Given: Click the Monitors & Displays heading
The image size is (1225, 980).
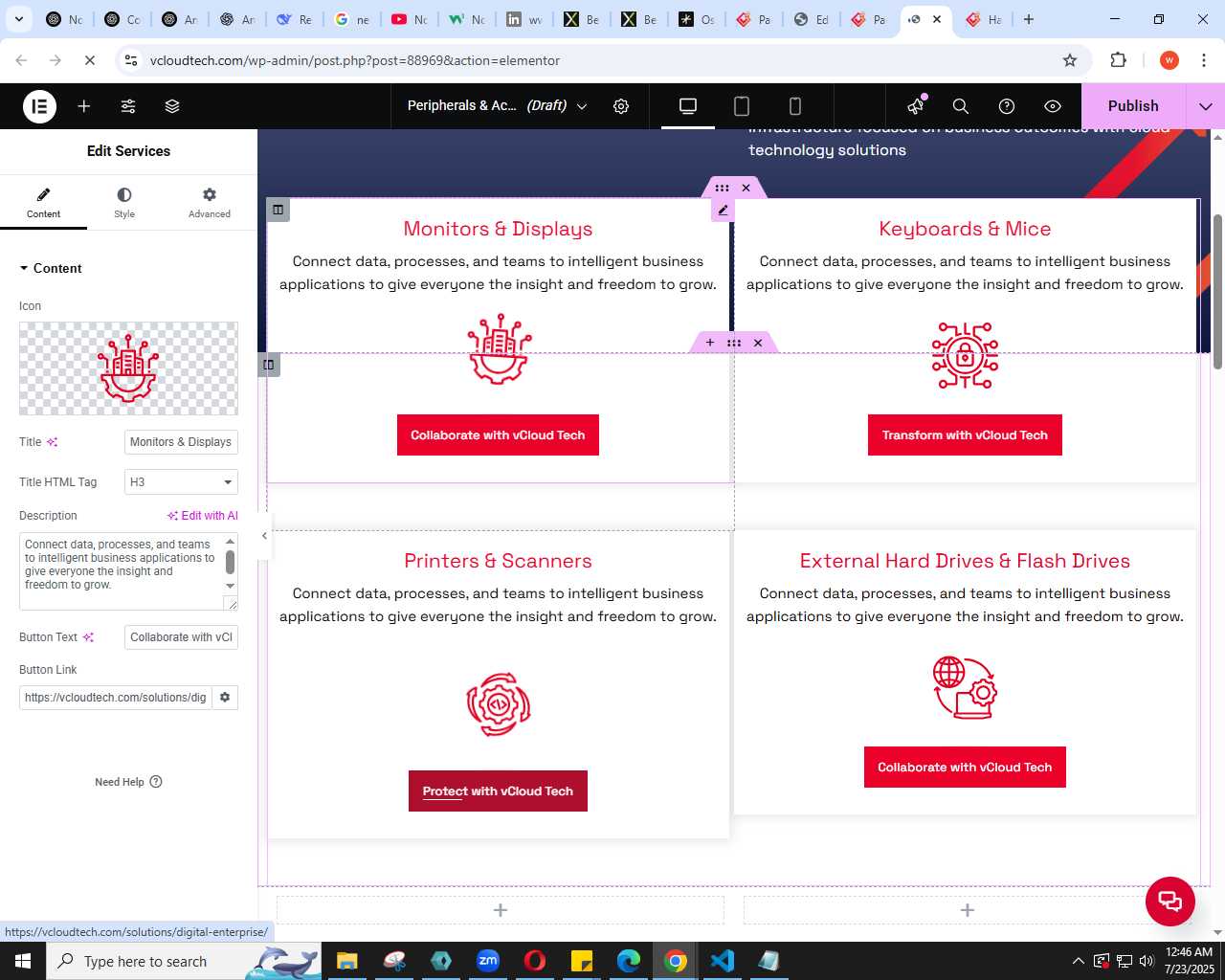Looking at the screenshot, I should pyautogui.click(x=498, y=229).
